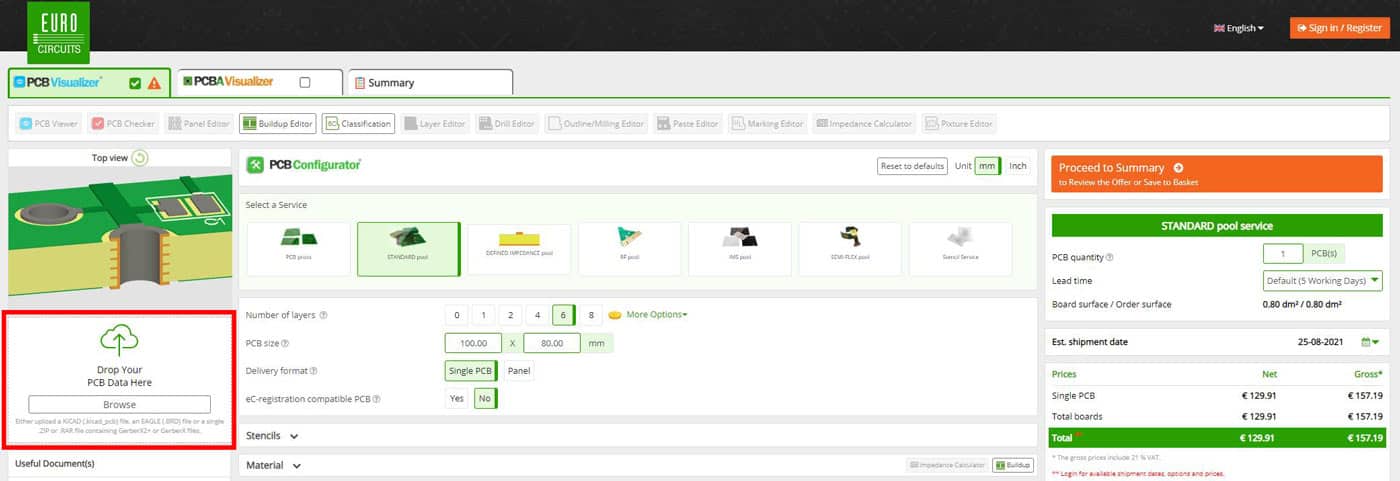Select the STANDARD pool service
Image resolution: width=1400 pixels, height=481 pixels.
pyautogui.click(x=408, y=249)
